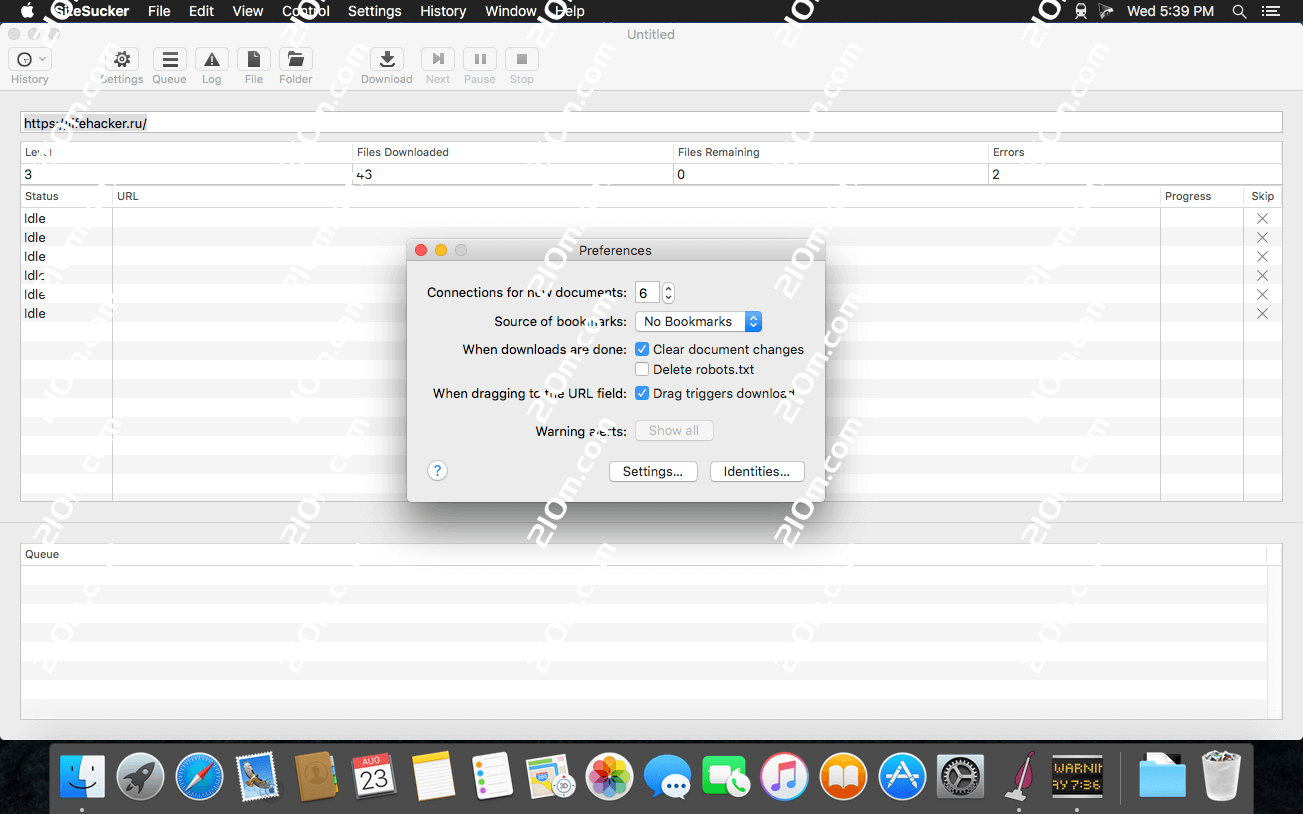
Task: Start the site Download from toolbar
Action: click(x=387, y=60)
